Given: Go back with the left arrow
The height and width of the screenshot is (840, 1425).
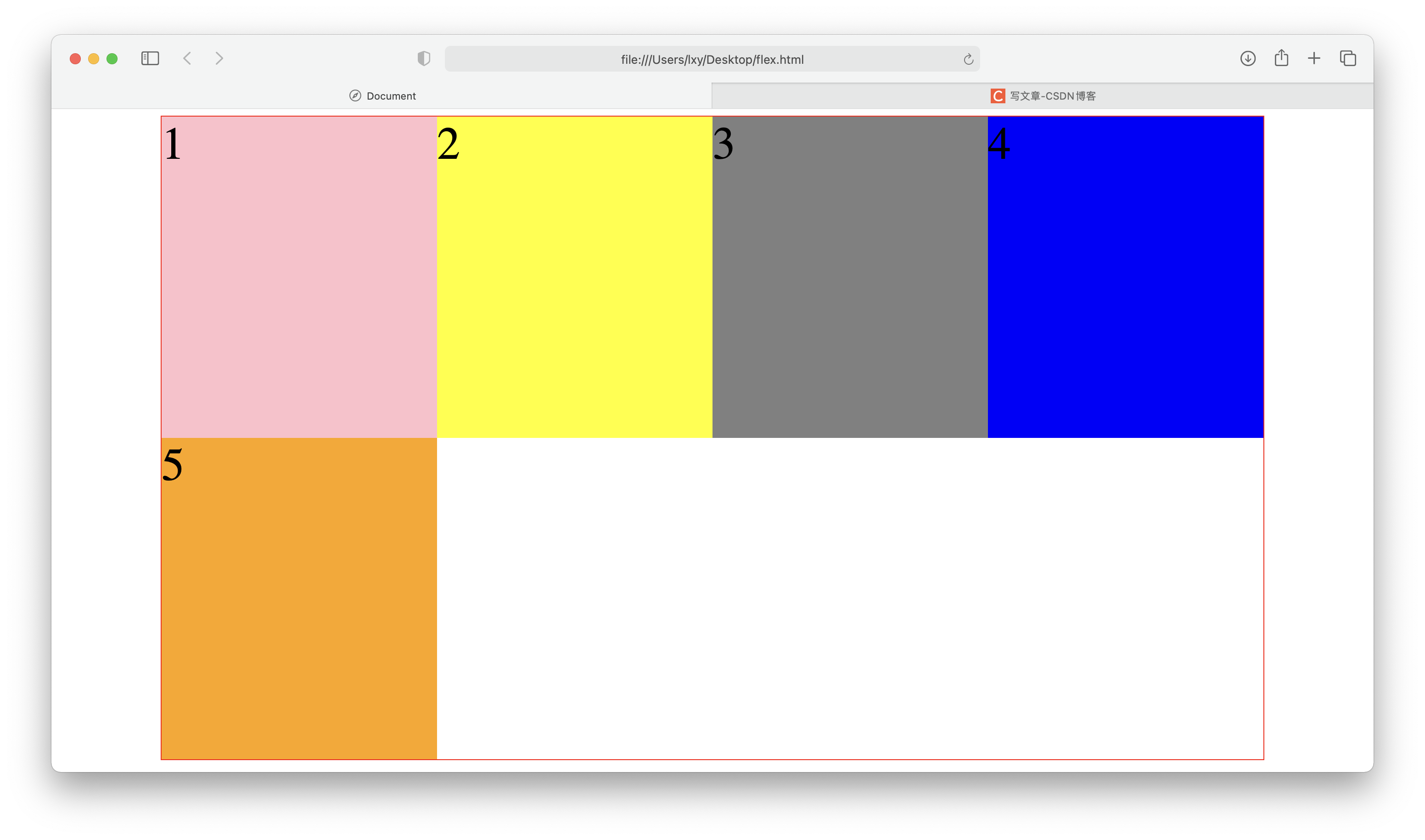Looking at the screenshot, I should click(x=187, y=58).
